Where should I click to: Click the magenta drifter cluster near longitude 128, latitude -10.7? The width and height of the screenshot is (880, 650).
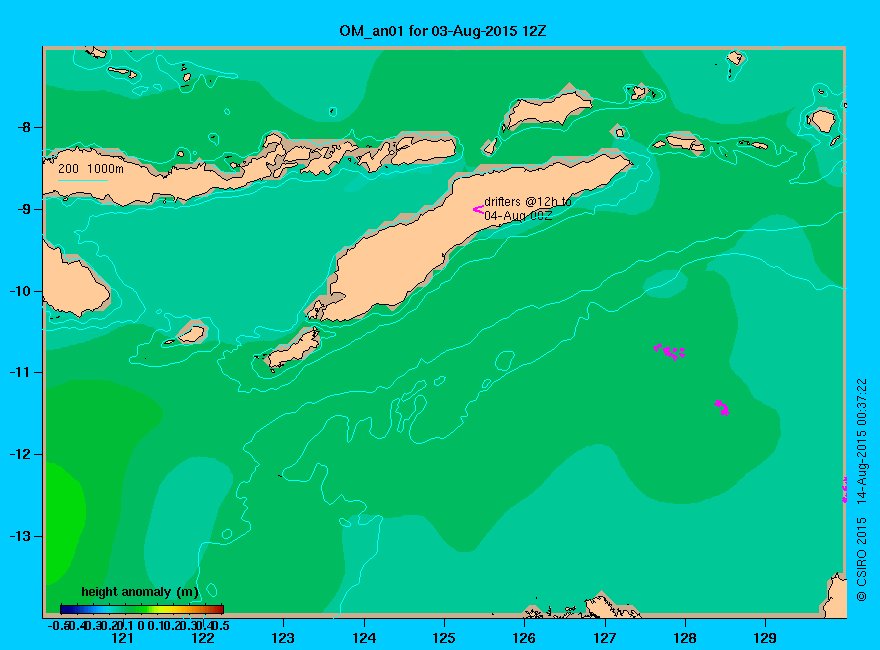tap(670, 351)
